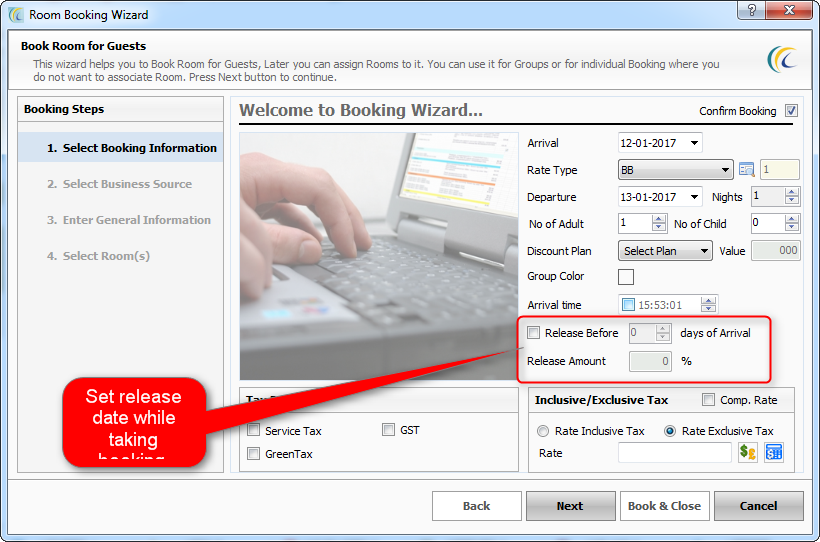Viewport: 820px width, 542px height.
Task: Select Rate Exclusive Tax radio button
Action: click(x=669, y=431)
